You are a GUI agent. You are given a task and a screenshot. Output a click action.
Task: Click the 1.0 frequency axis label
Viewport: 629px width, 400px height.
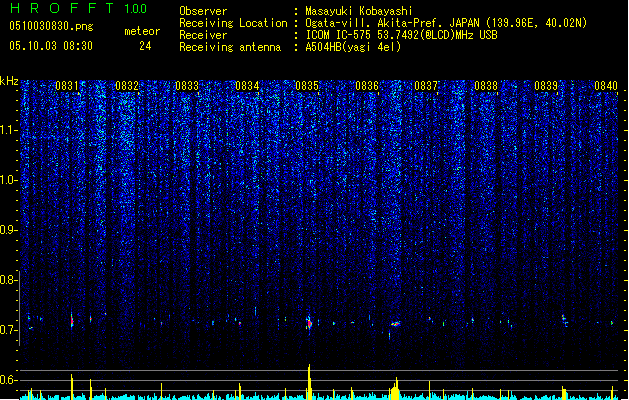tap(8, 180)
